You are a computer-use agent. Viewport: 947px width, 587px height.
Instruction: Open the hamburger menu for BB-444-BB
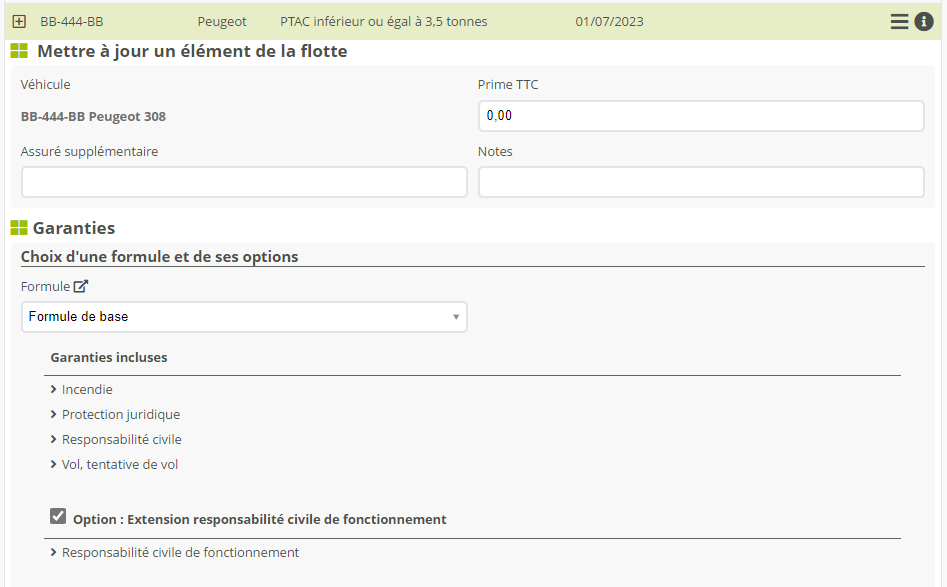coord(899,21)
